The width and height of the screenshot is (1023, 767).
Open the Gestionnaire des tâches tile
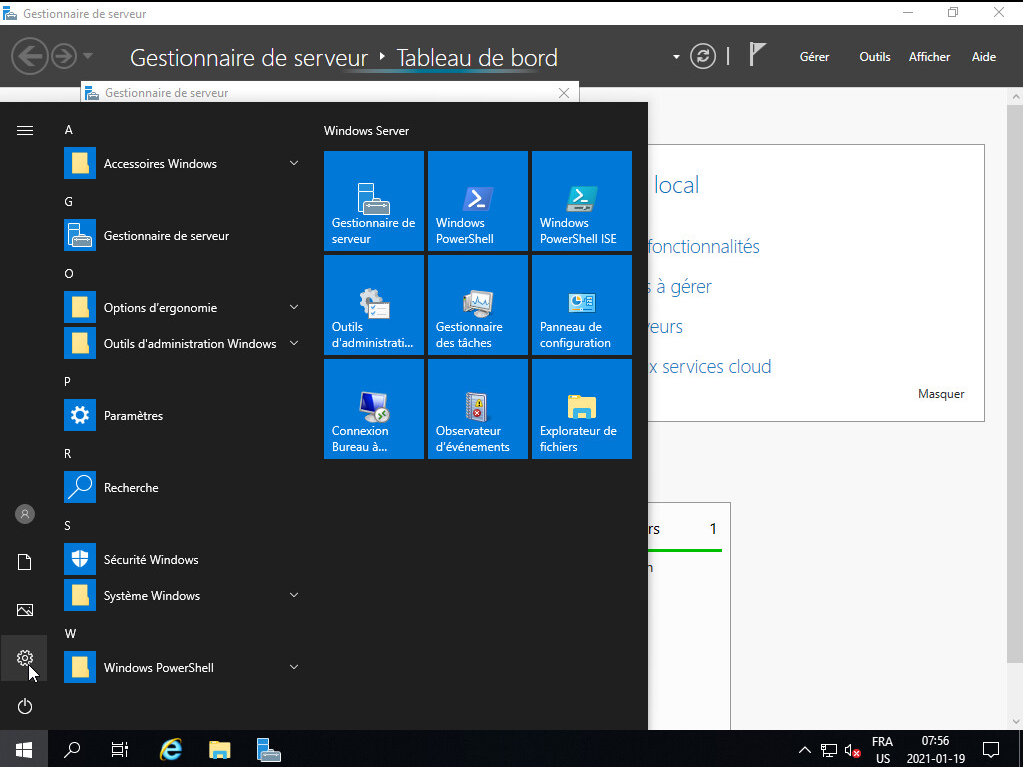[477, 305]
